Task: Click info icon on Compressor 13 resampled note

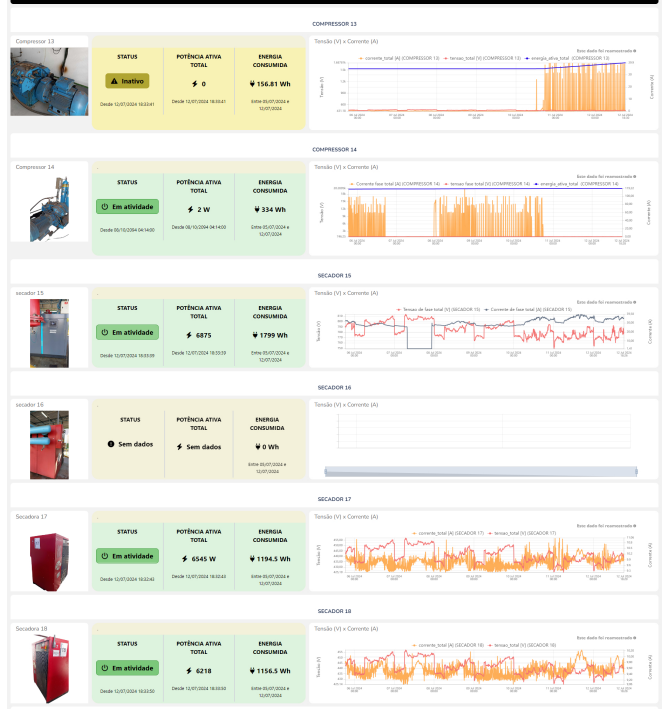Action: coord(635,51)
